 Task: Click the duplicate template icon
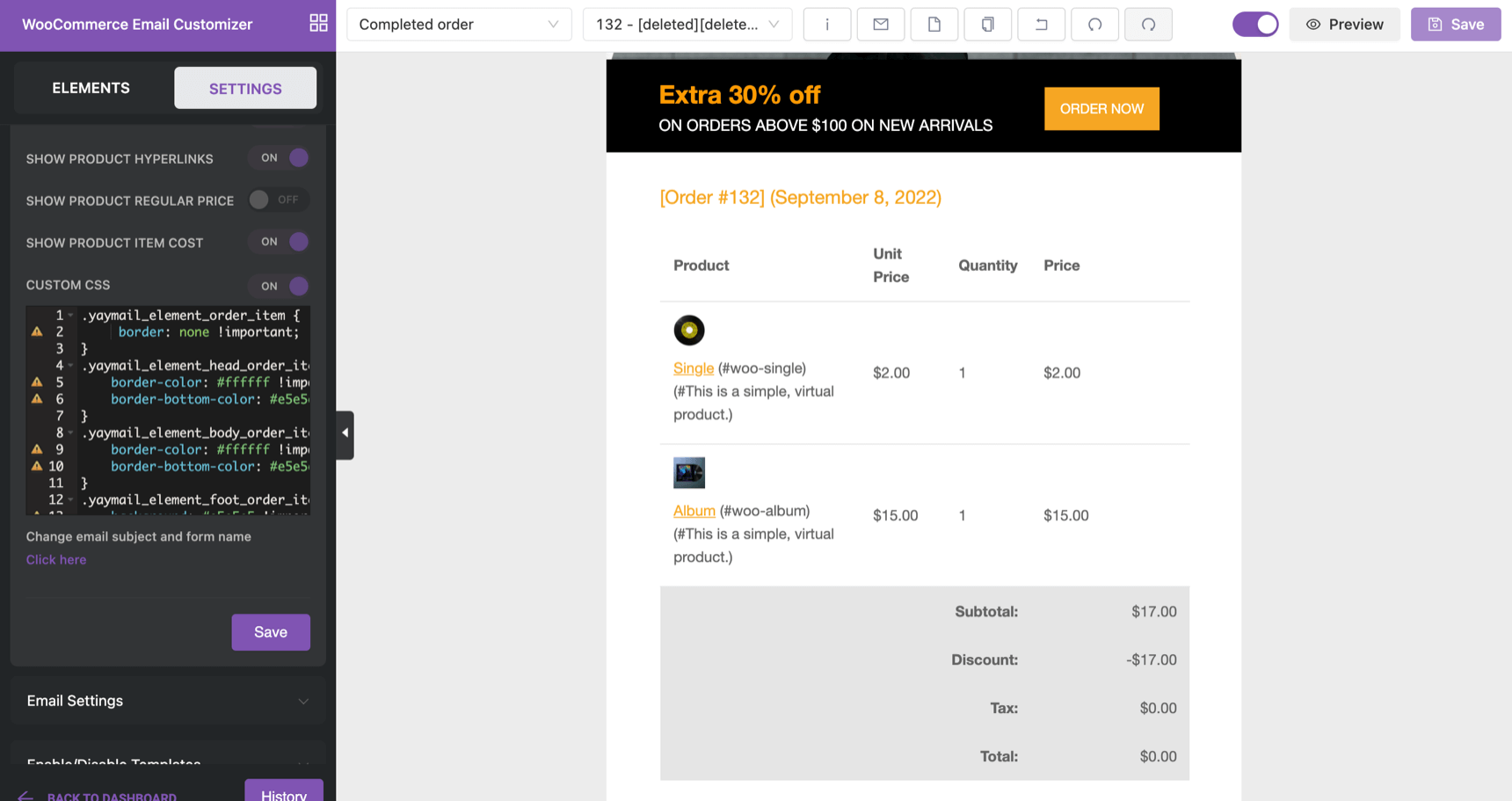click(x=987, y=24)
